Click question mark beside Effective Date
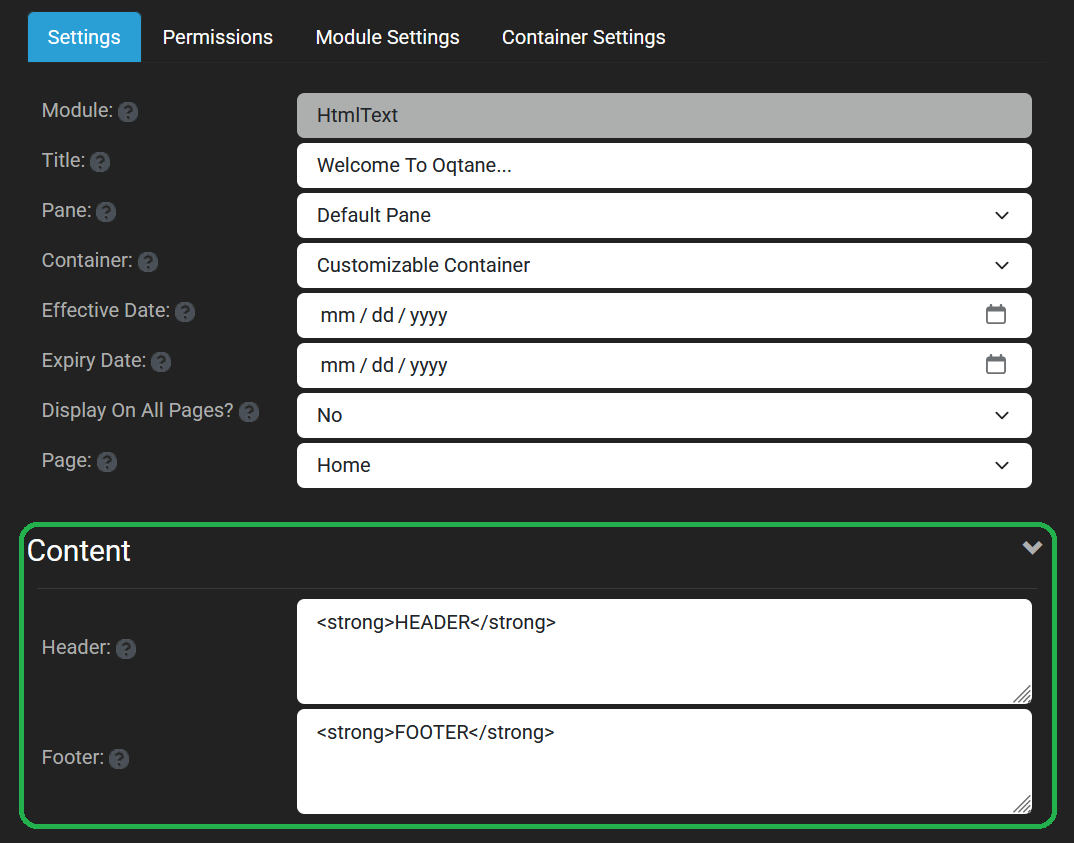The image size is (1074, 843). [x=185, y=312]
